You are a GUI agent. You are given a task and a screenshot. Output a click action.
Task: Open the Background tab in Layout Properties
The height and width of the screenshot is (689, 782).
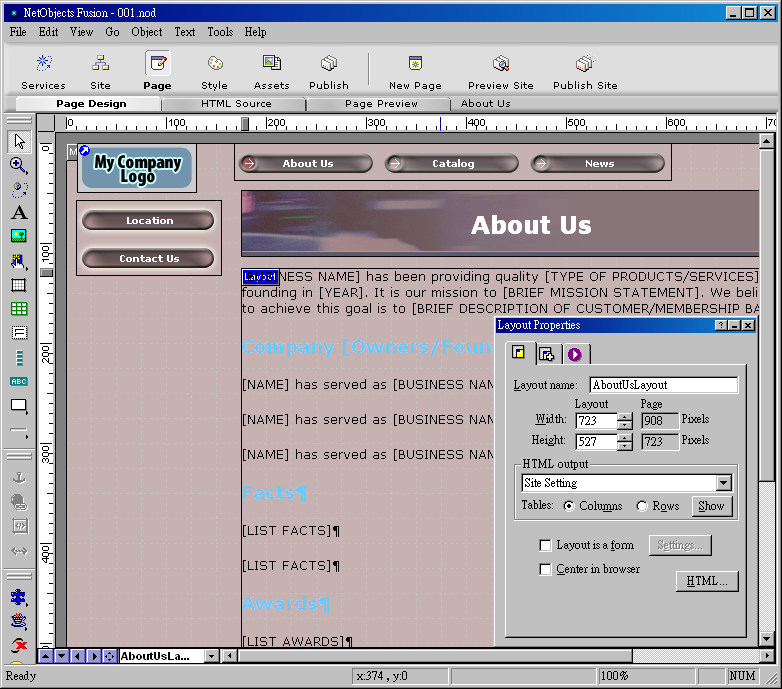coord(547,354)
